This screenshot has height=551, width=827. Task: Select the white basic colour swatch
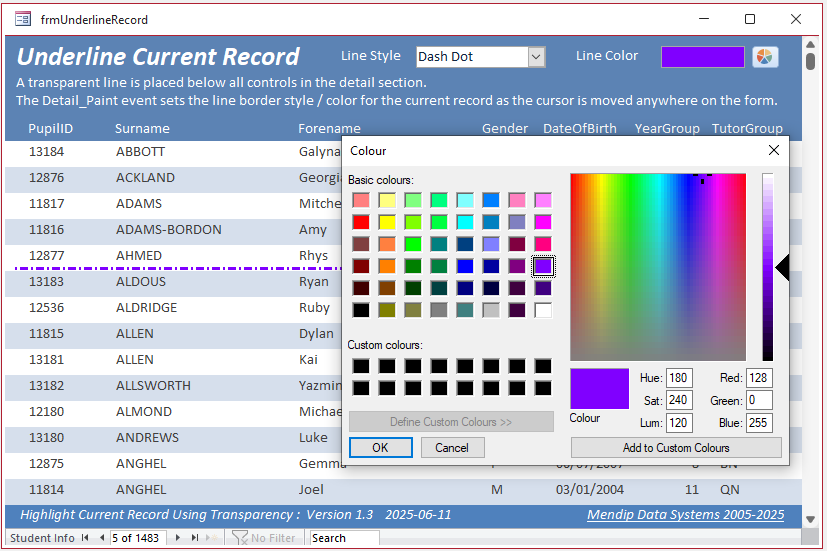(x=543, y=310)
